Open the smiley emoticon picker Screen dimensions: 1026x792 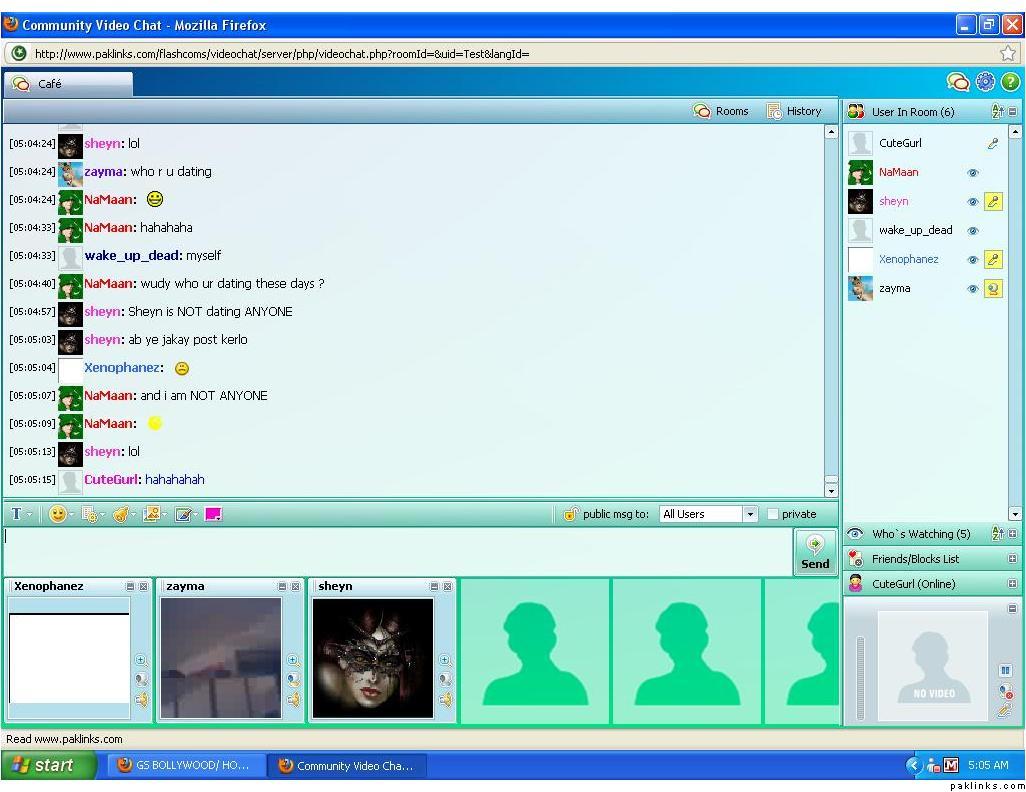click(58, 514)
